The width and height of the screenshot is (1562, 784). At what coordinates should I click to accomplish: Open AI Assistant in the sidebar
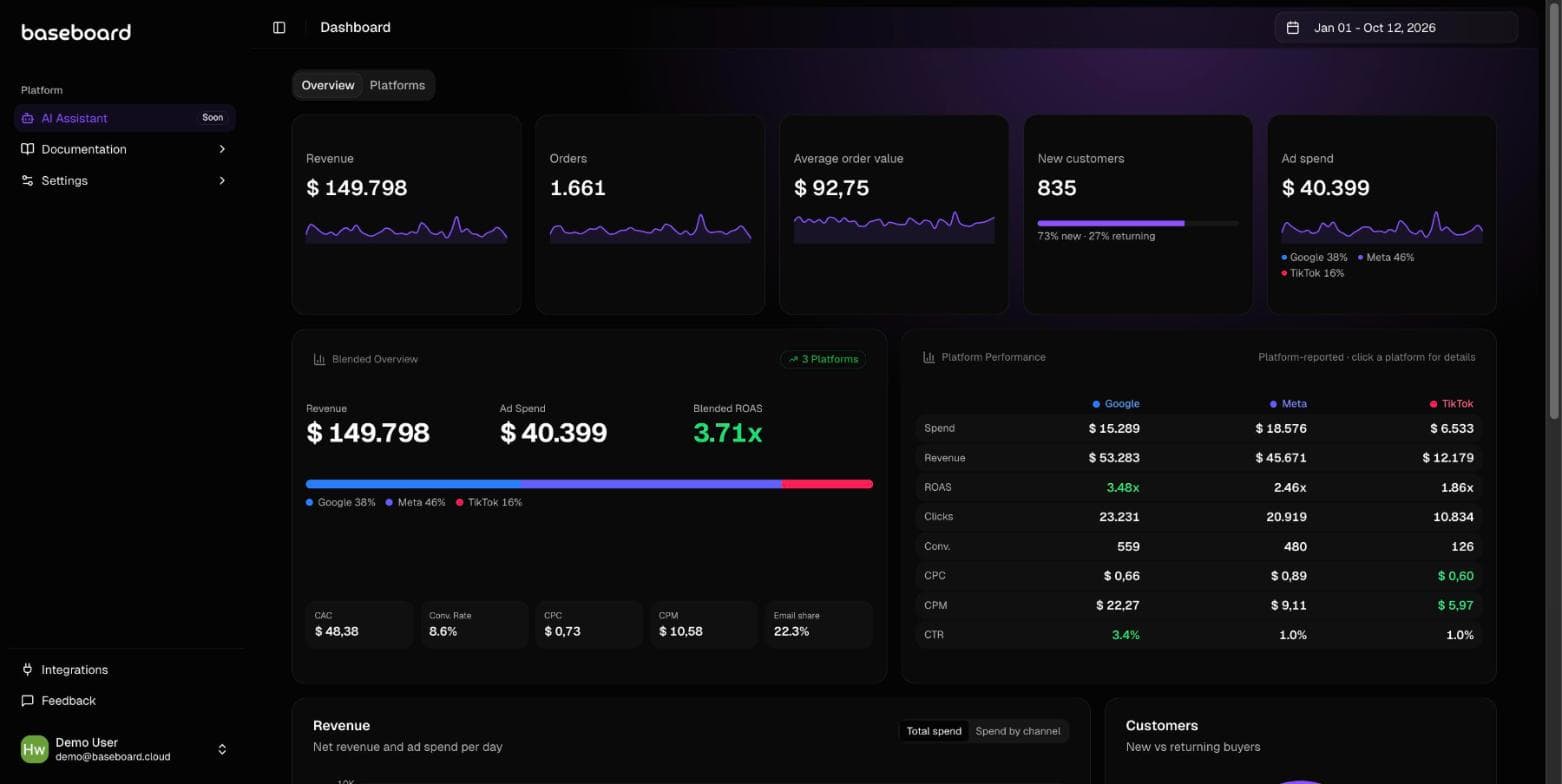[x=125, y=118]
